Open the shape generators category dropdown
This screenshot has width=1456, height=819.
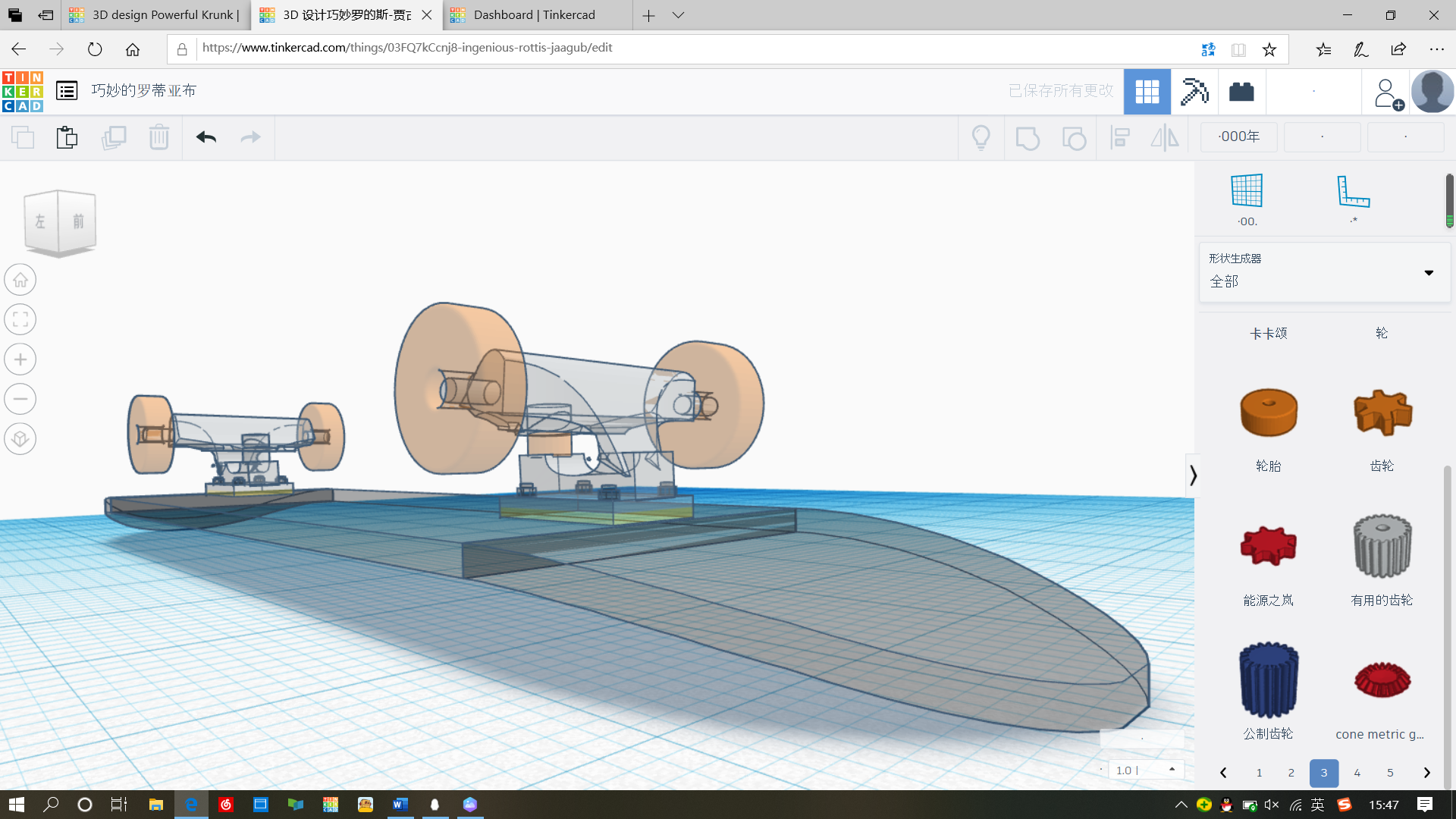[x=1324, y=271]
